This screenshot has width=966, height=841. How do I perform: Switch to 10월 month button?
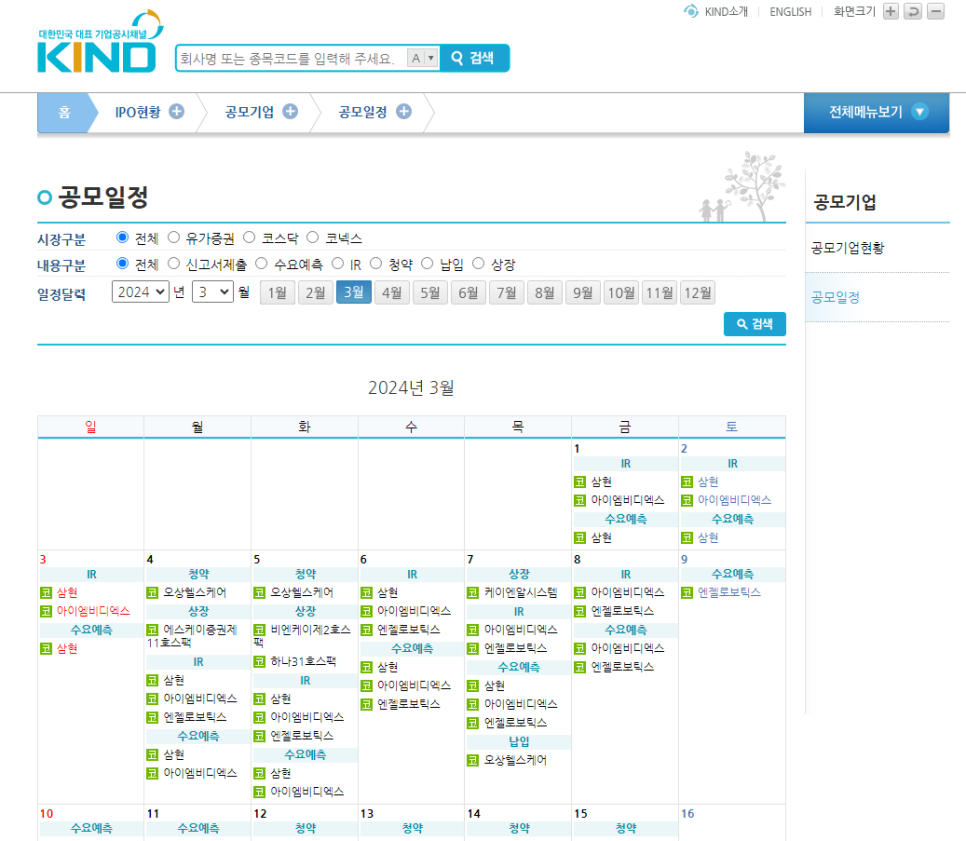pyautogui.click(x=621, y=293)
